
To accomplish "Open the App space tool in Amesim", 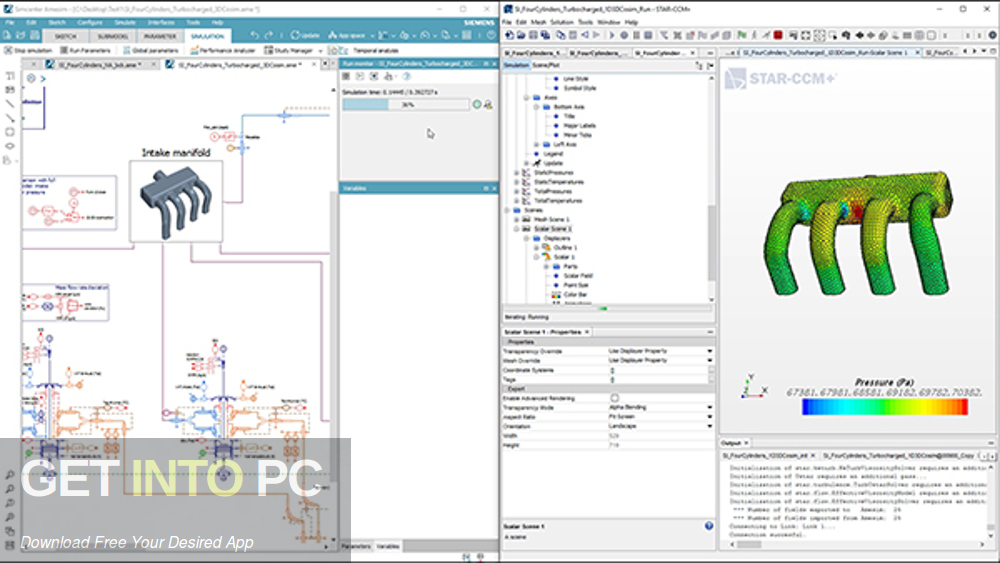I will coord(346,36).
